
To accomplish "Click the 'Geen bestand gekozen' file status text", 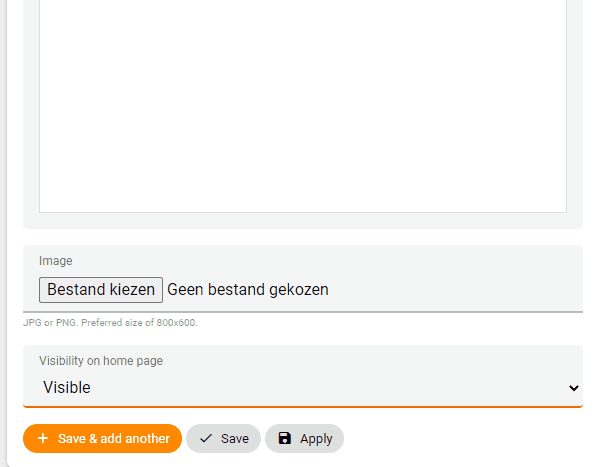I will coord(248,290).
